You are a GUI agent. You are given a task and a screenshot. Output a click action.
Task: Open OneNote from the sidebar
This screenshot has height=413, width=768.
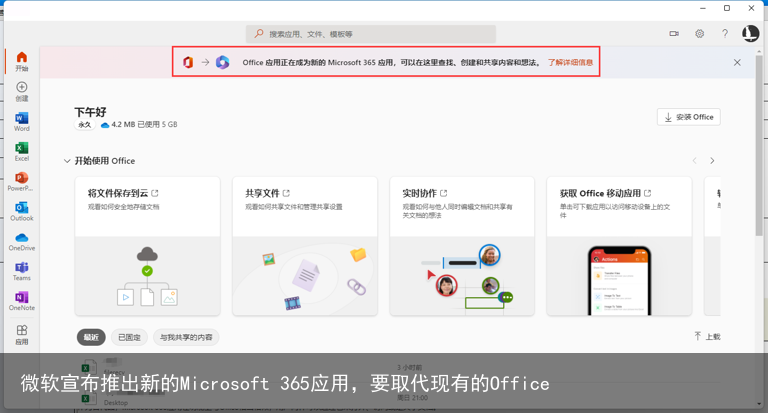pos(22,301)
